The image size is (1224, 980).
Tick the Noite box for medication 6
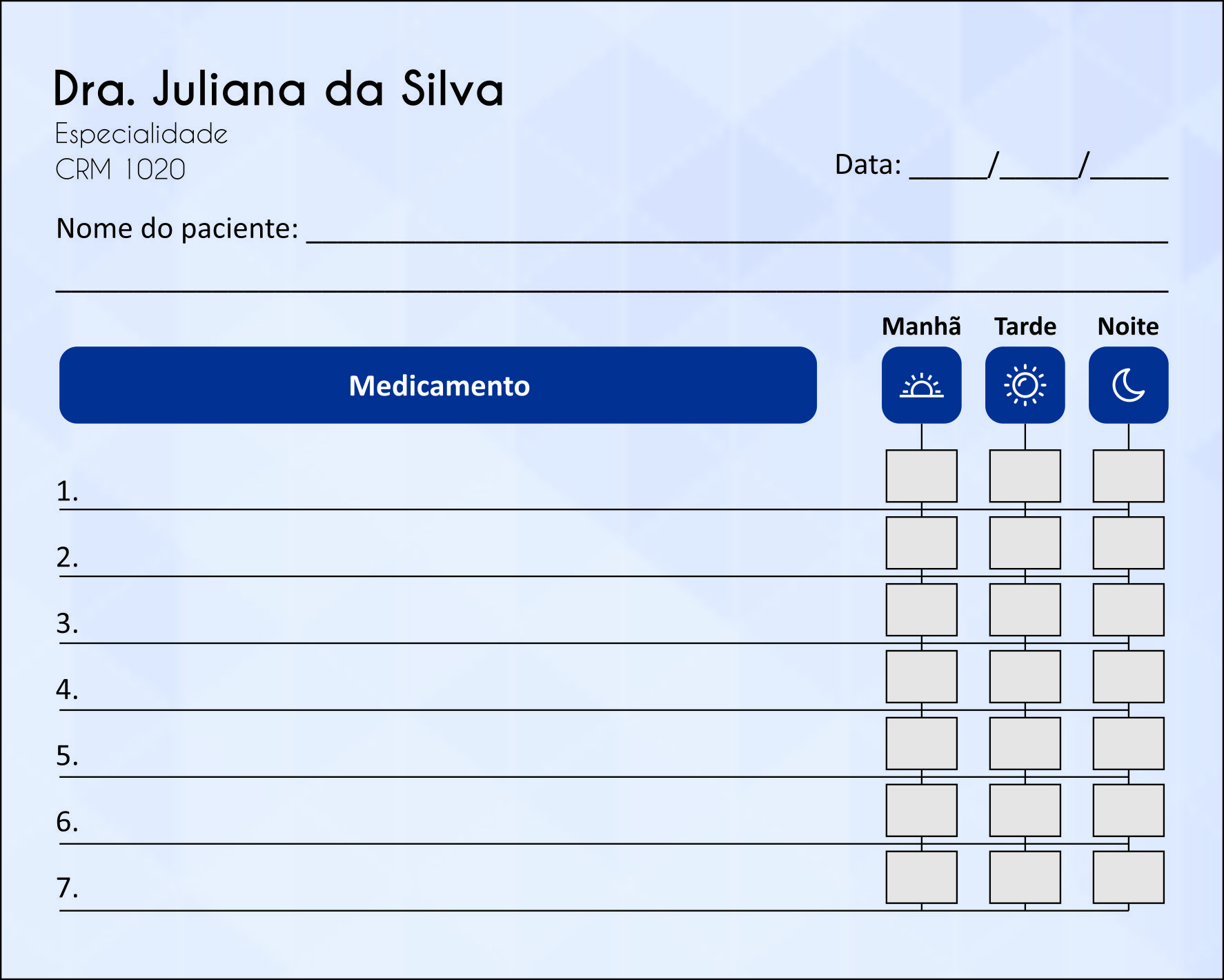point(1128,810)
